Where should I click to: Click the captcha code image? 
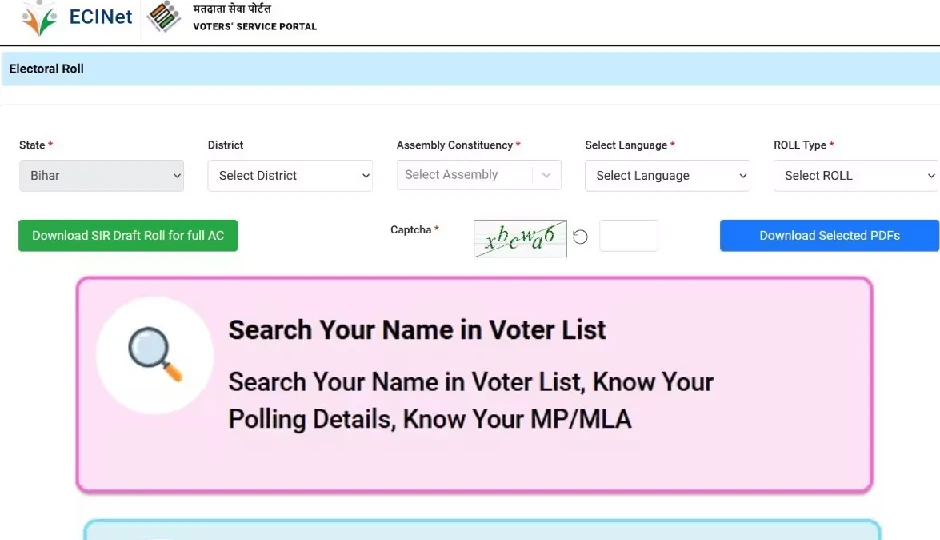[x=520, y=238]
